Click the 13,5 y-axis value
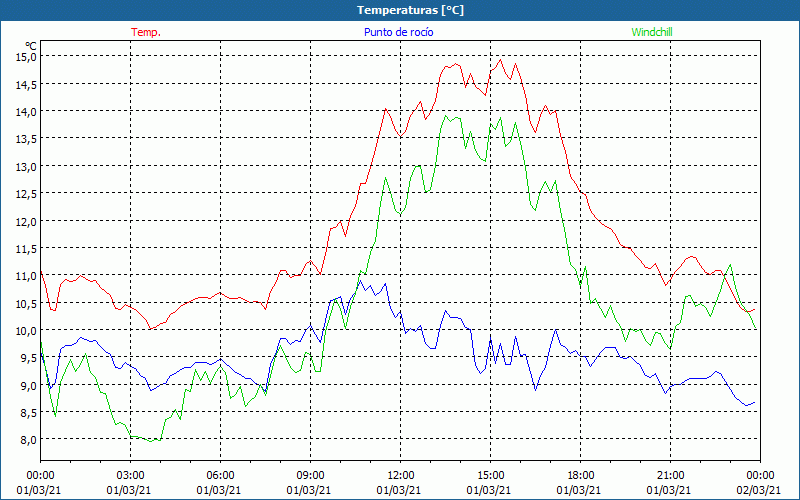The width and height of the screenshot is (800, 500). coord(27,139)
